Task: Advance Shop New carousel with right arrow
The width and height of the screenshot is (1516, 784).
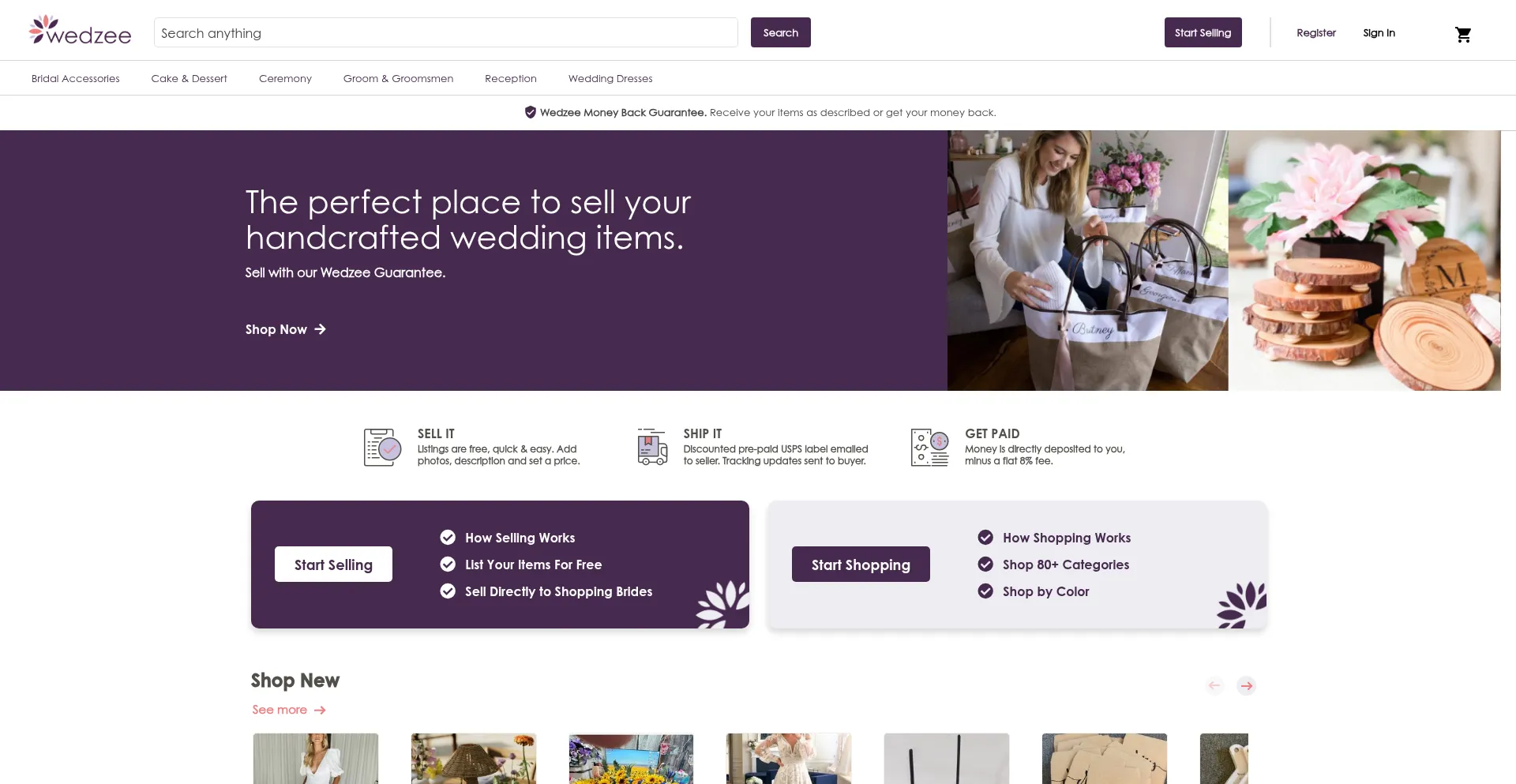Action: pos(1247,685)
